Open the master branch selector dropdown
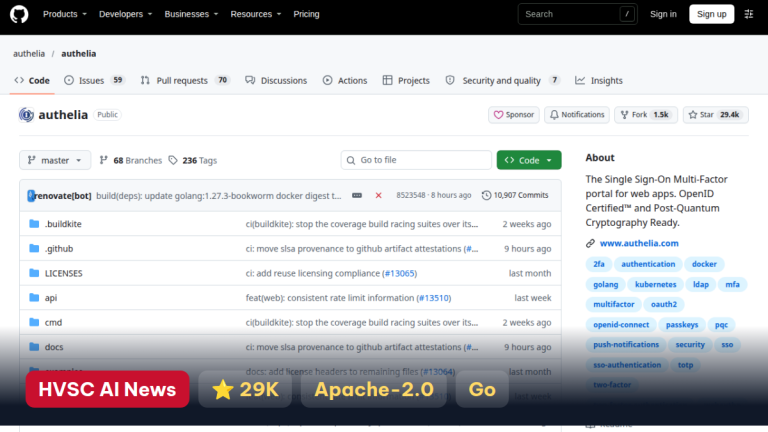 (55, 160)
